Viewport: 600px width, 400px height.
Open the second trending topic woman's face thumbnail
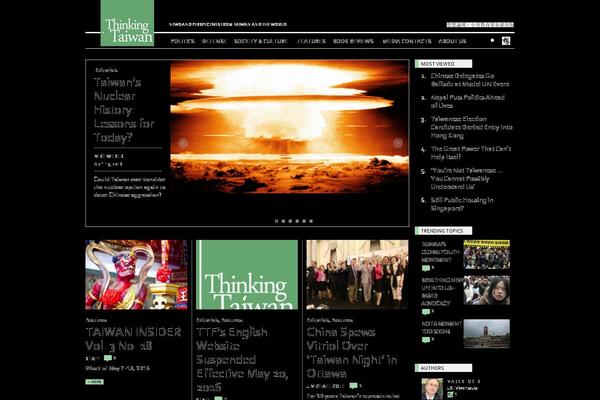click(x=487, y=291)
